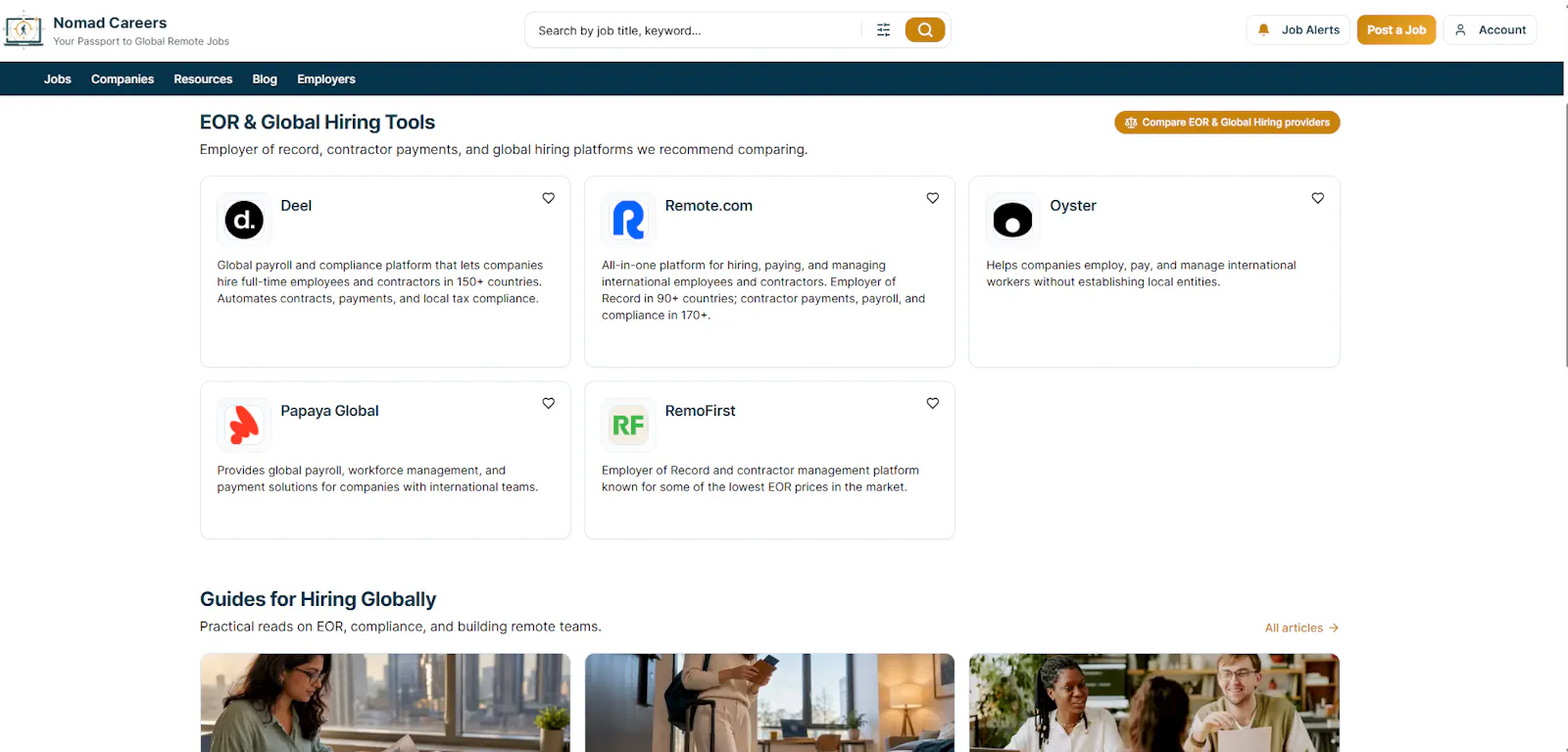Click the 'Guides for Hiring Globally' heading
Viewport: 1568px width, 752px height.
[x=318, y=599]
